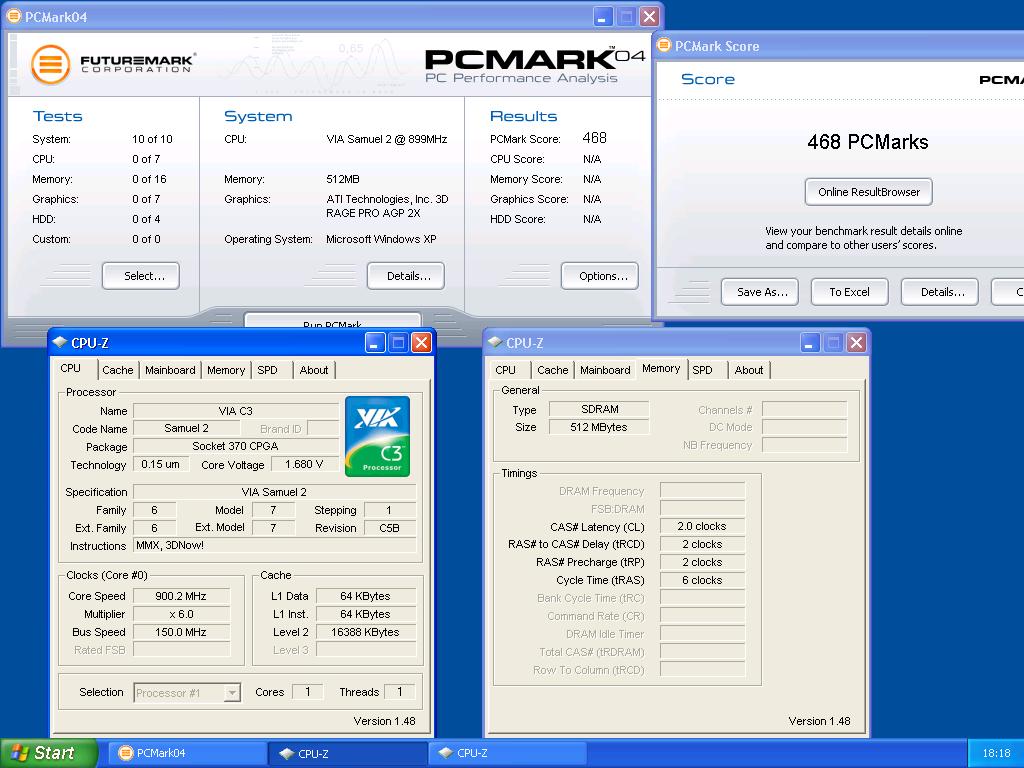
Task: Click Core Speed value 900.2 MHz
Action: coord(181,596)
